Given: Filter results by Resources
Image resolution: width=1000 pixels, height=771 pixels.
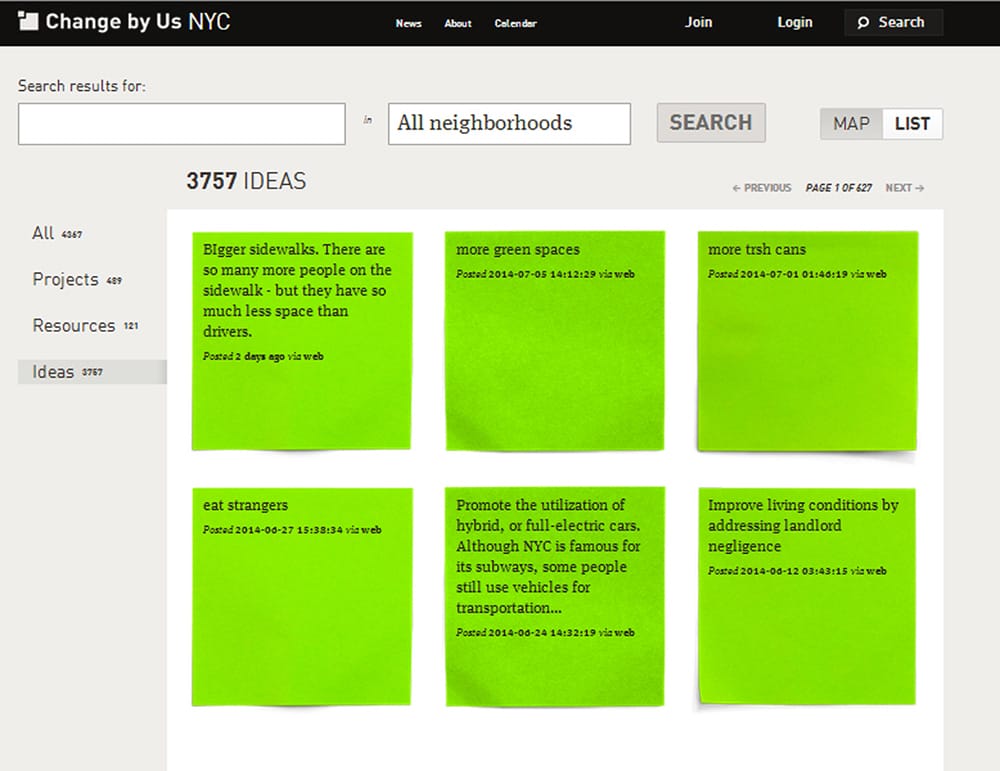Looking at the screenshot, I should point(73,326).
